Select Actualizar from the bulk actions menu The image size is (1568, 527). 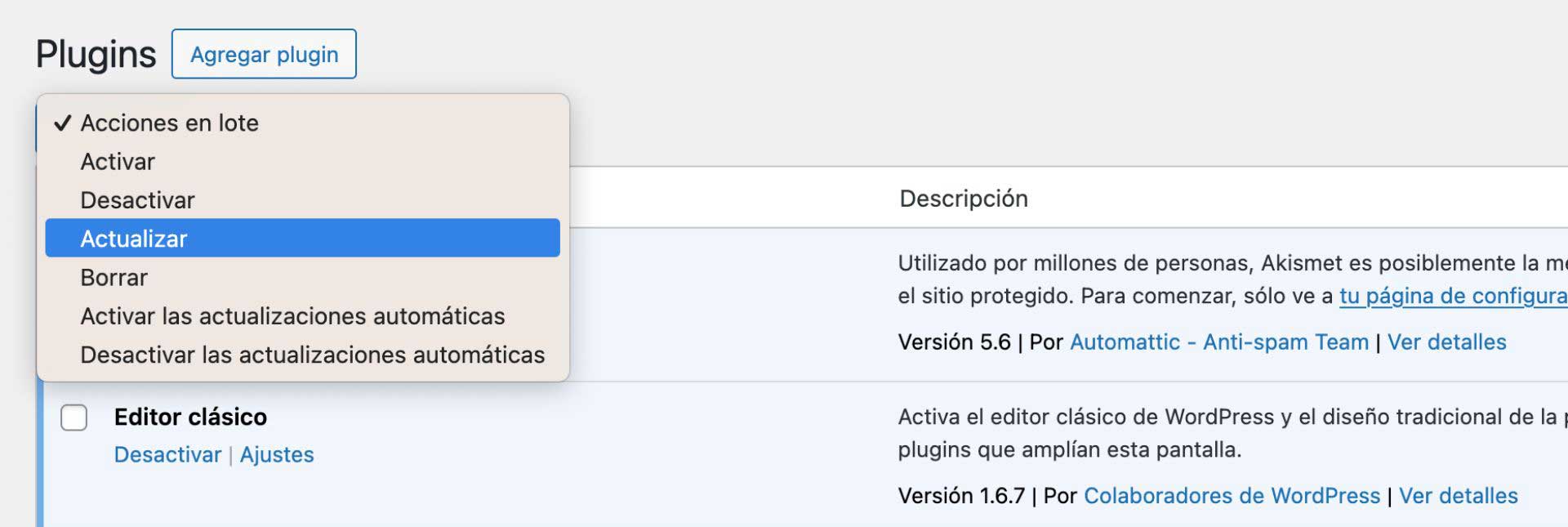click(x=133, y=238)
